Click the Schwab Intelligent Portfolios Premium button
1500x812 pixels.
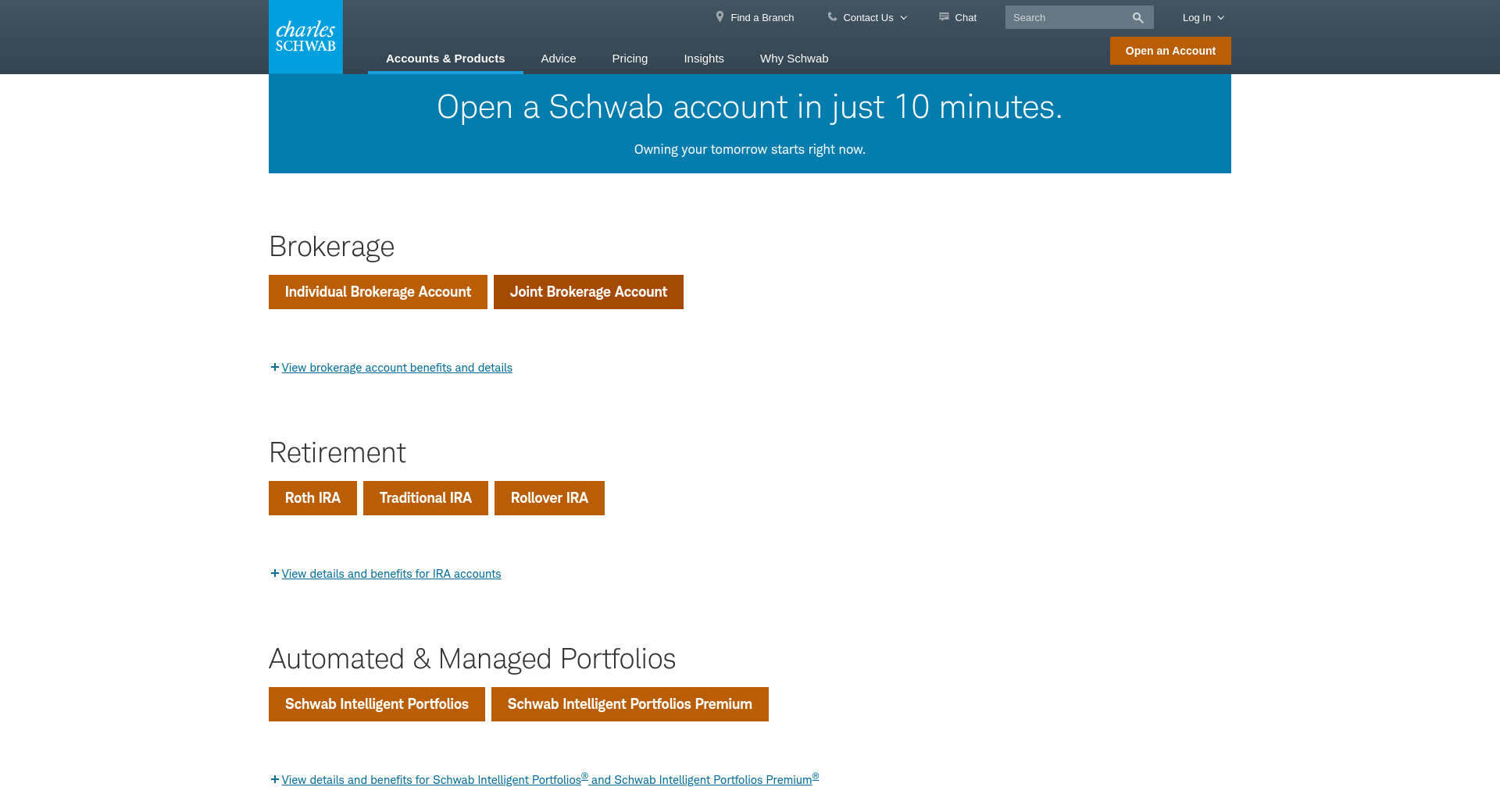tap(630, 704)
